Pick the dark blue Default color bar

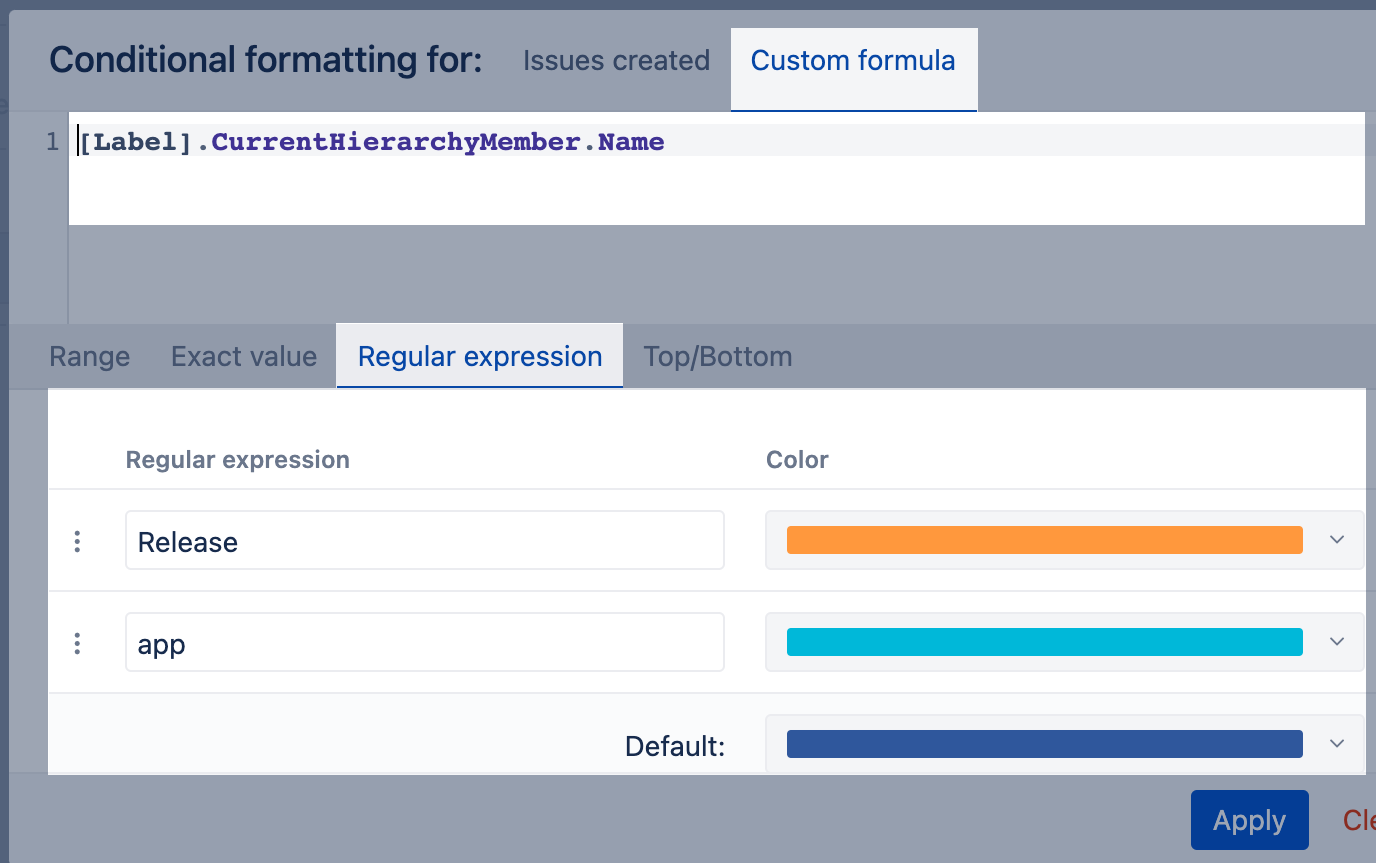[1044, 744]
